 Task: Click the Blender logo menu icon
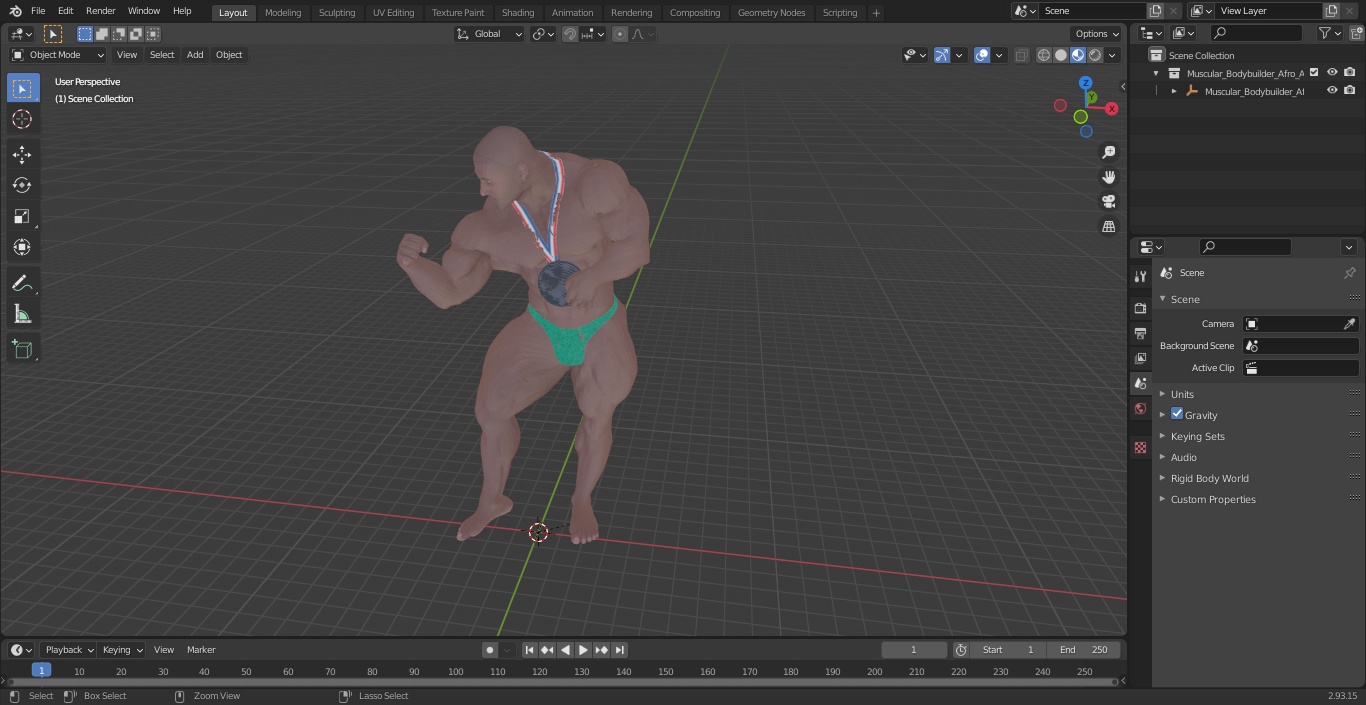tap(15, 11)
